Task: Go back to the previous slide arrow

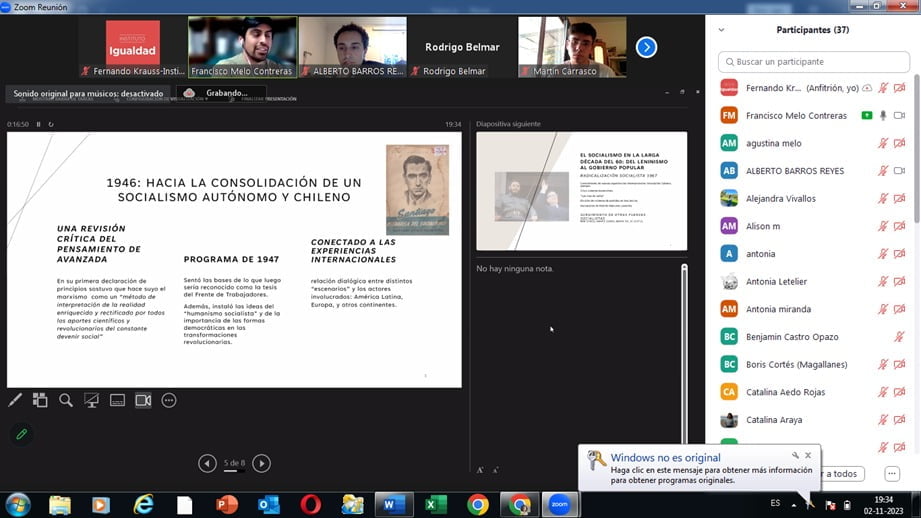Action: click(207, 463)
